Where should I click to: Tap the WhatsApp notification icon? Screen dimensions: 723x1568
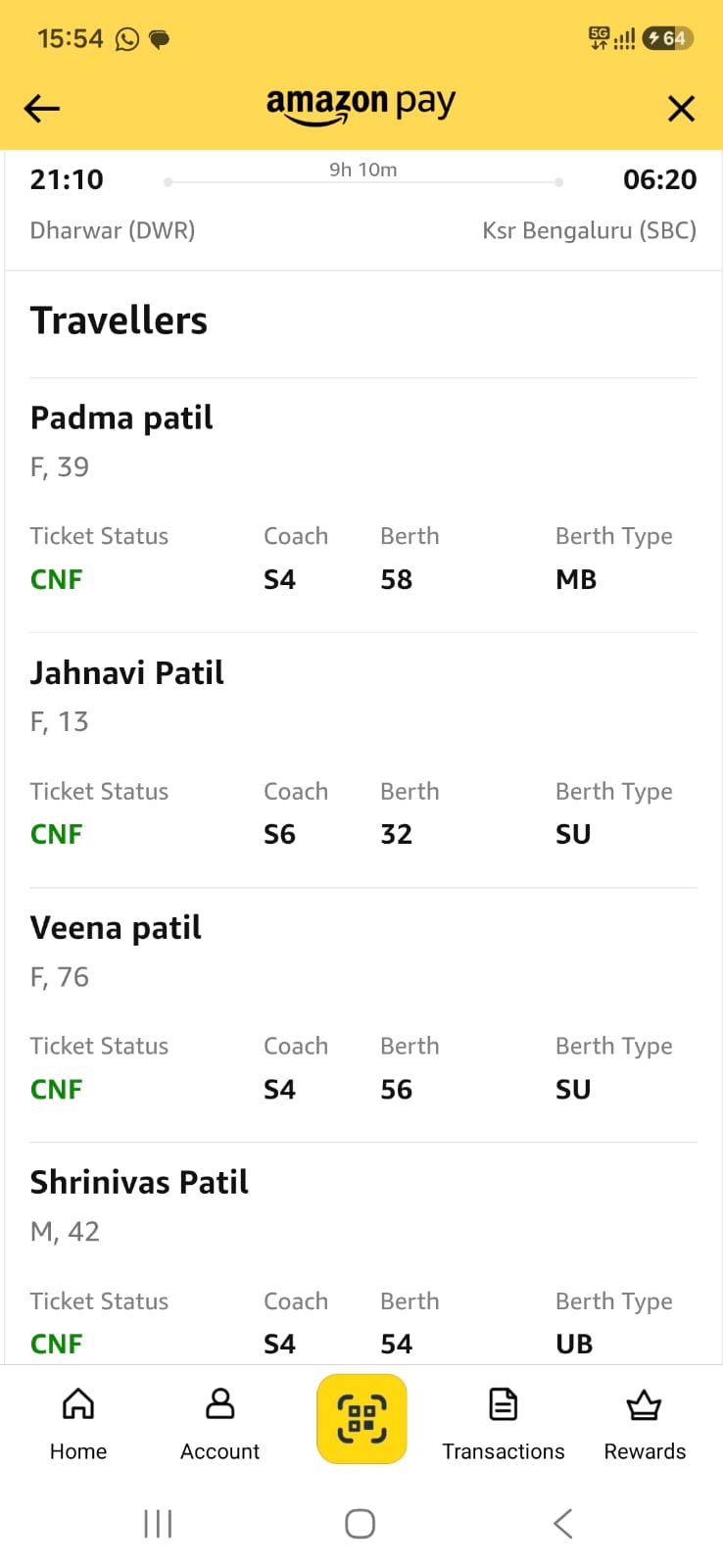[127, 38]
